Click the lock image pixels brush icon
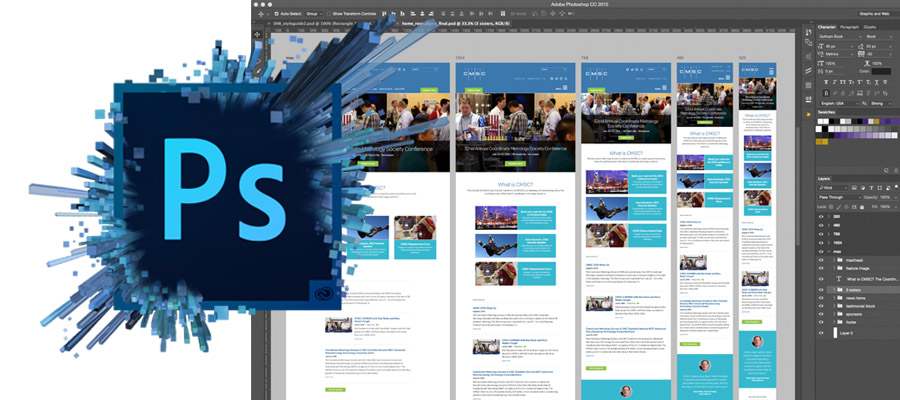 (x=839, y=207)
